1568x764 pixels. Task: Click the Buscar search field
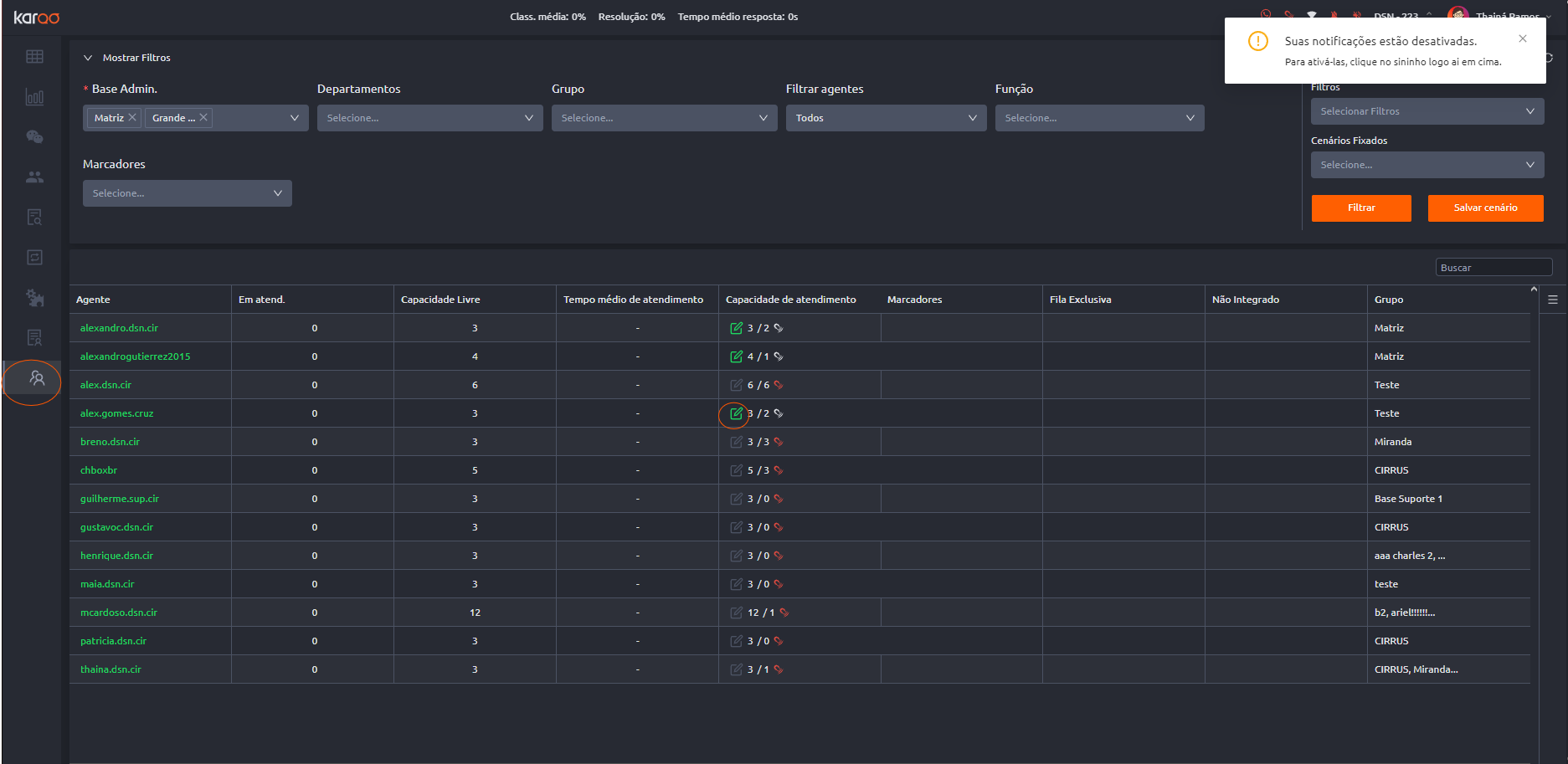(x=1493, y=268)
